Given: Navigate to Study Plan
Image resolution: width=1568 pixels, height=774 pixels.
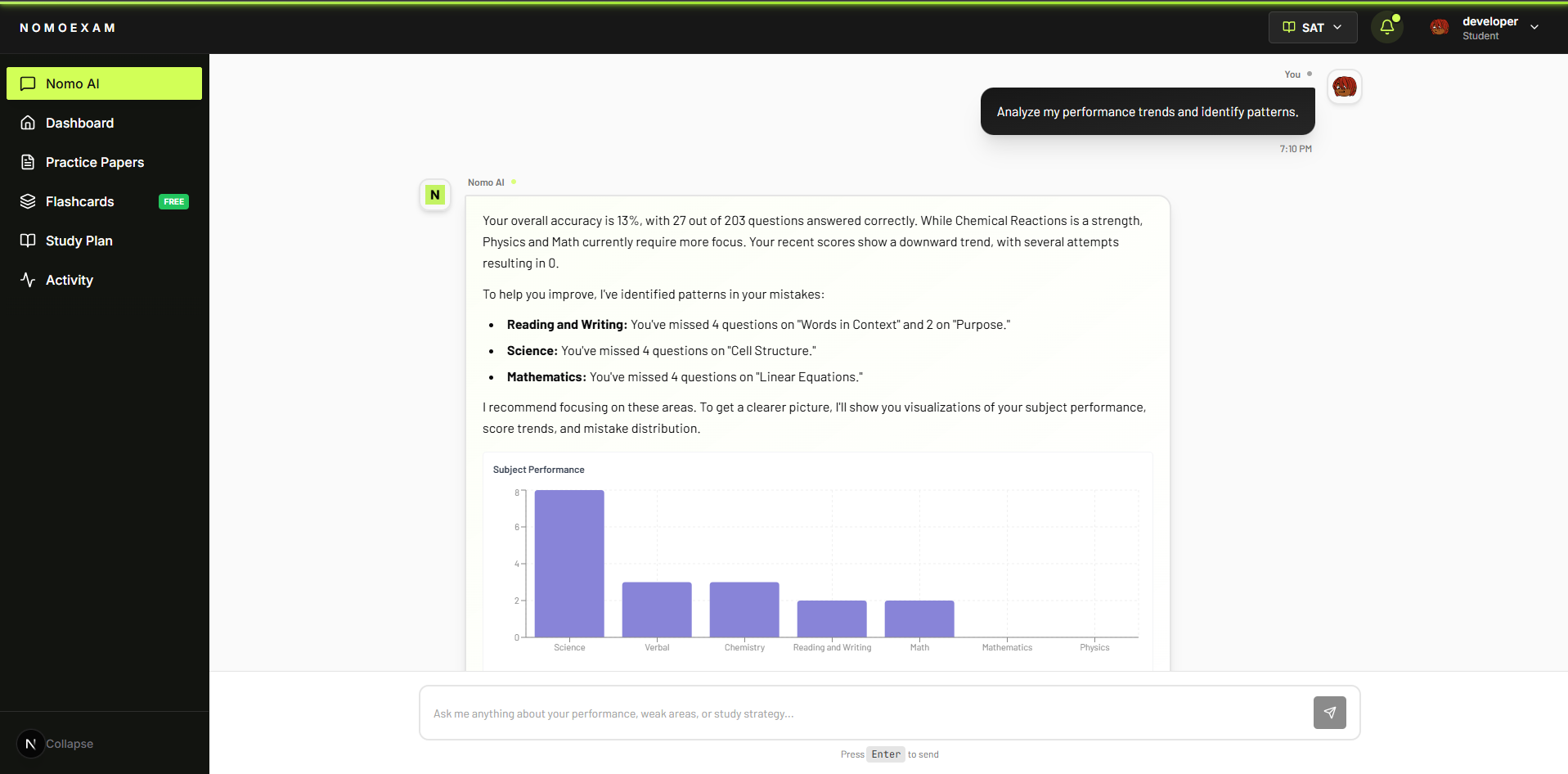Looking at the screenshot, I should pyautogui.click(x=104, y=241).
